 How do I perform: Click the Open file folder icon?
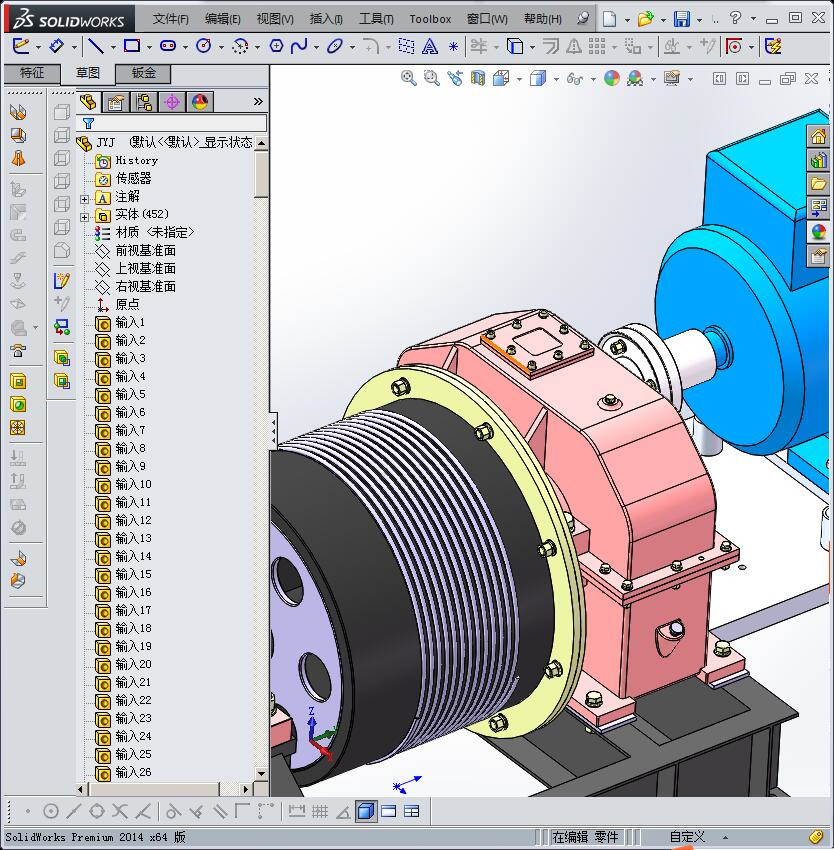tap(645, 19)
